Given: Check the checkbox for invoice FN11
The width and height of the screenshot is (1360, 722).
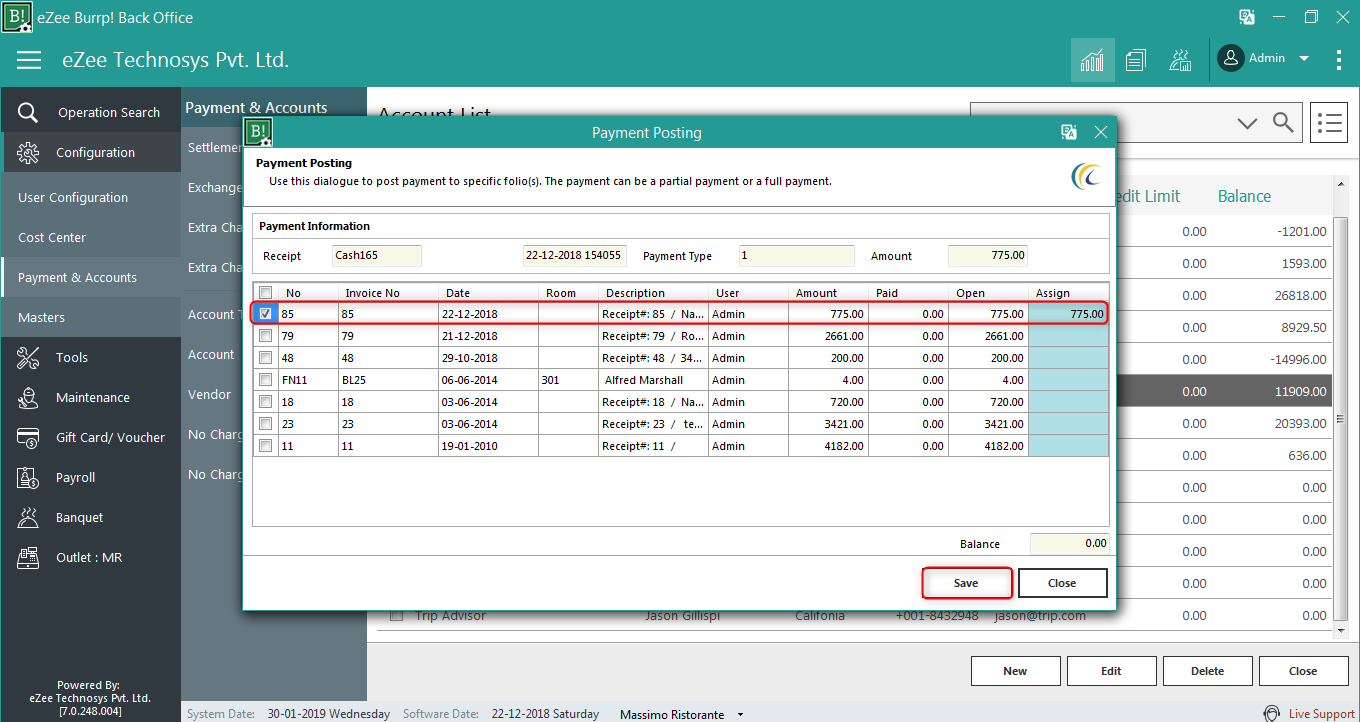Looking at the screenshot, I should pos(265,380).
